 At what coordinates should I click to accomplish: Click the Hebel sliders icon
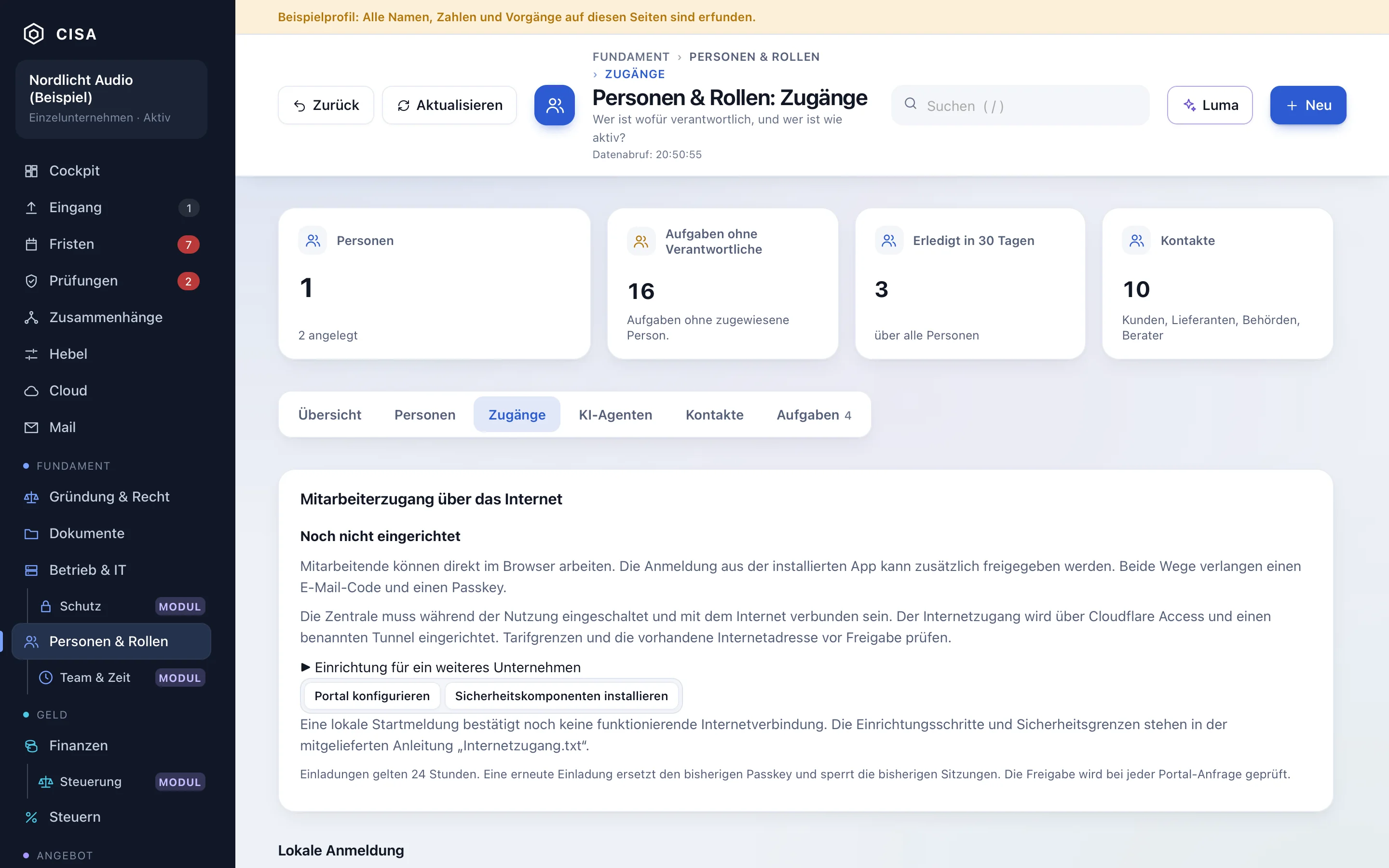31,354
